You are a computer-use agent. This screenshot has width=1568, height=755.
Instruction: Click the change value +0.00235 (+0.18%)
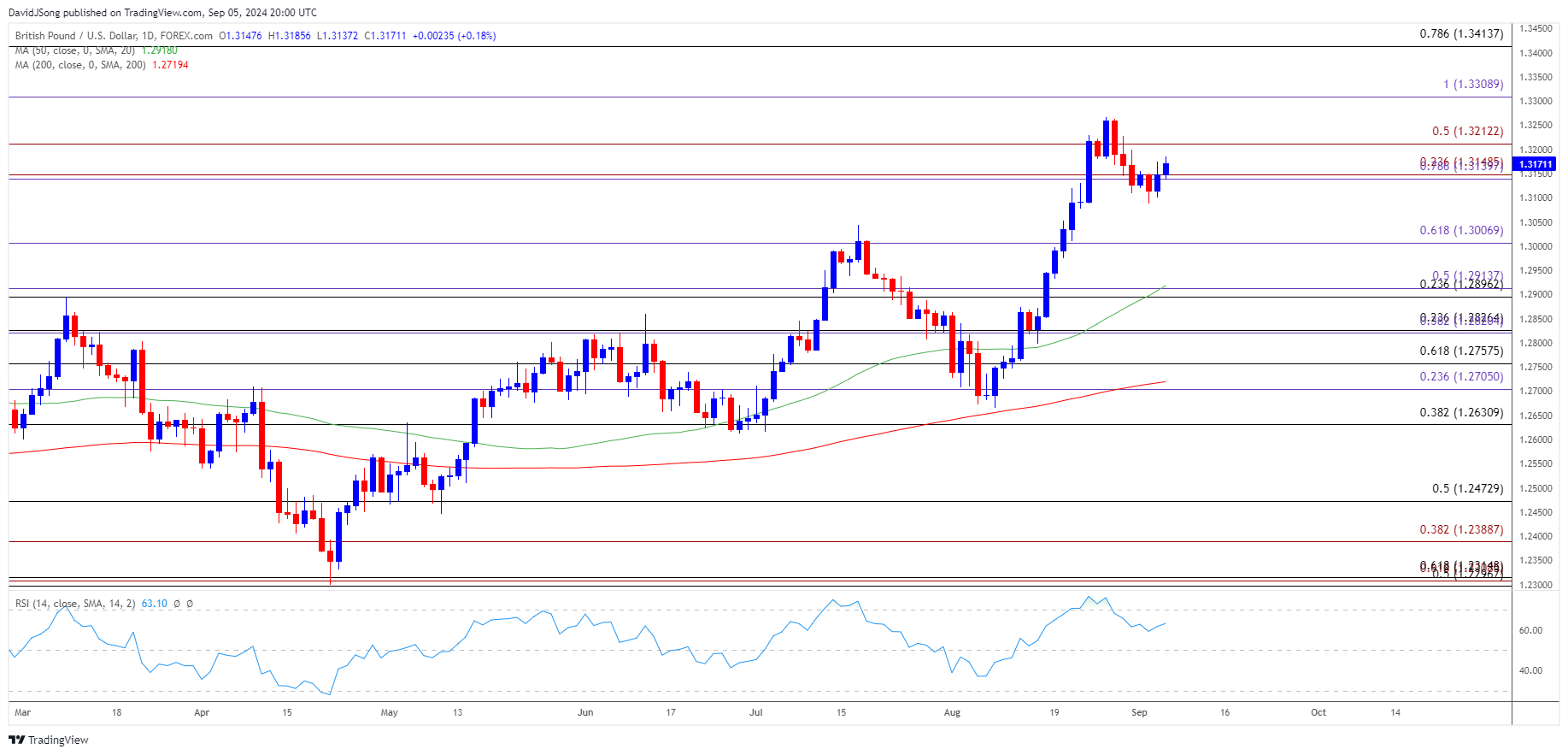coord(454,36)
